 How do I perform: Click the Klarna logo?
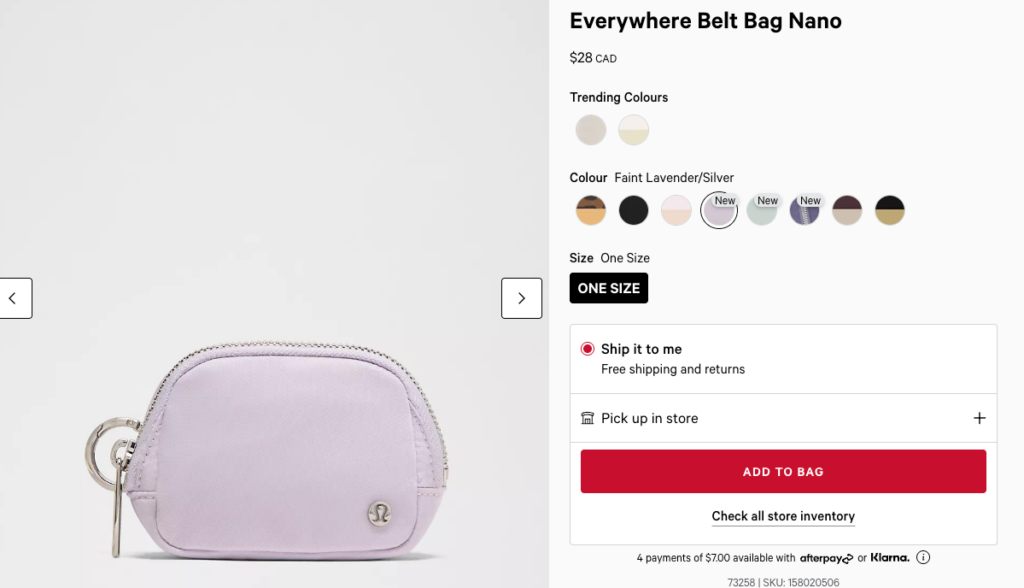[x=890, y=557]
